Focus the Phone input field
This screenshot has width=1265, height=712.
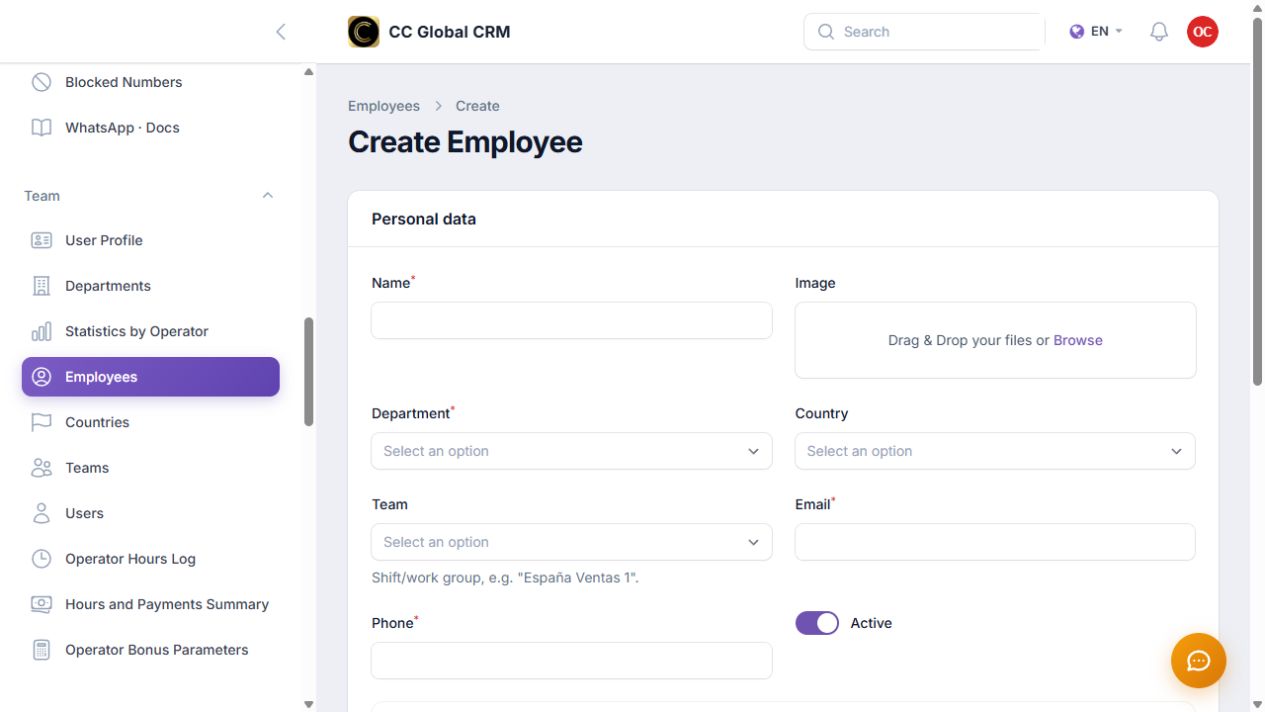[x=572, y=661]
